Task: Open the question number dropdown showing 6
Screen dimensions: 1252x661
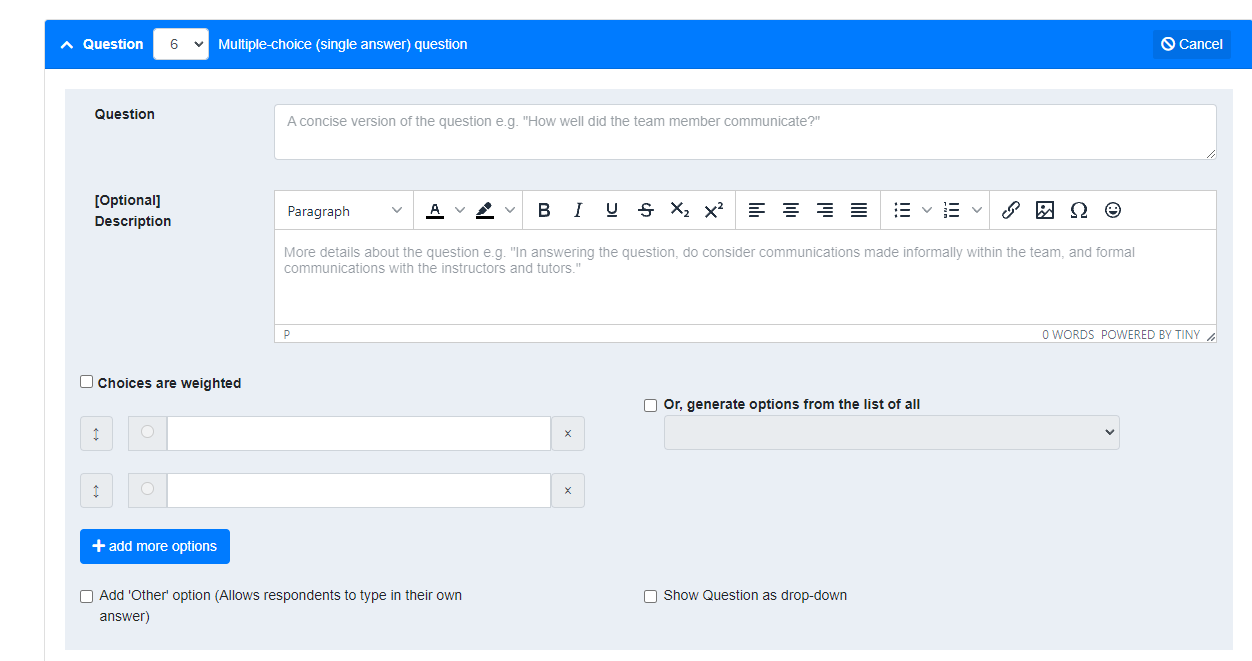Action: 181,44
